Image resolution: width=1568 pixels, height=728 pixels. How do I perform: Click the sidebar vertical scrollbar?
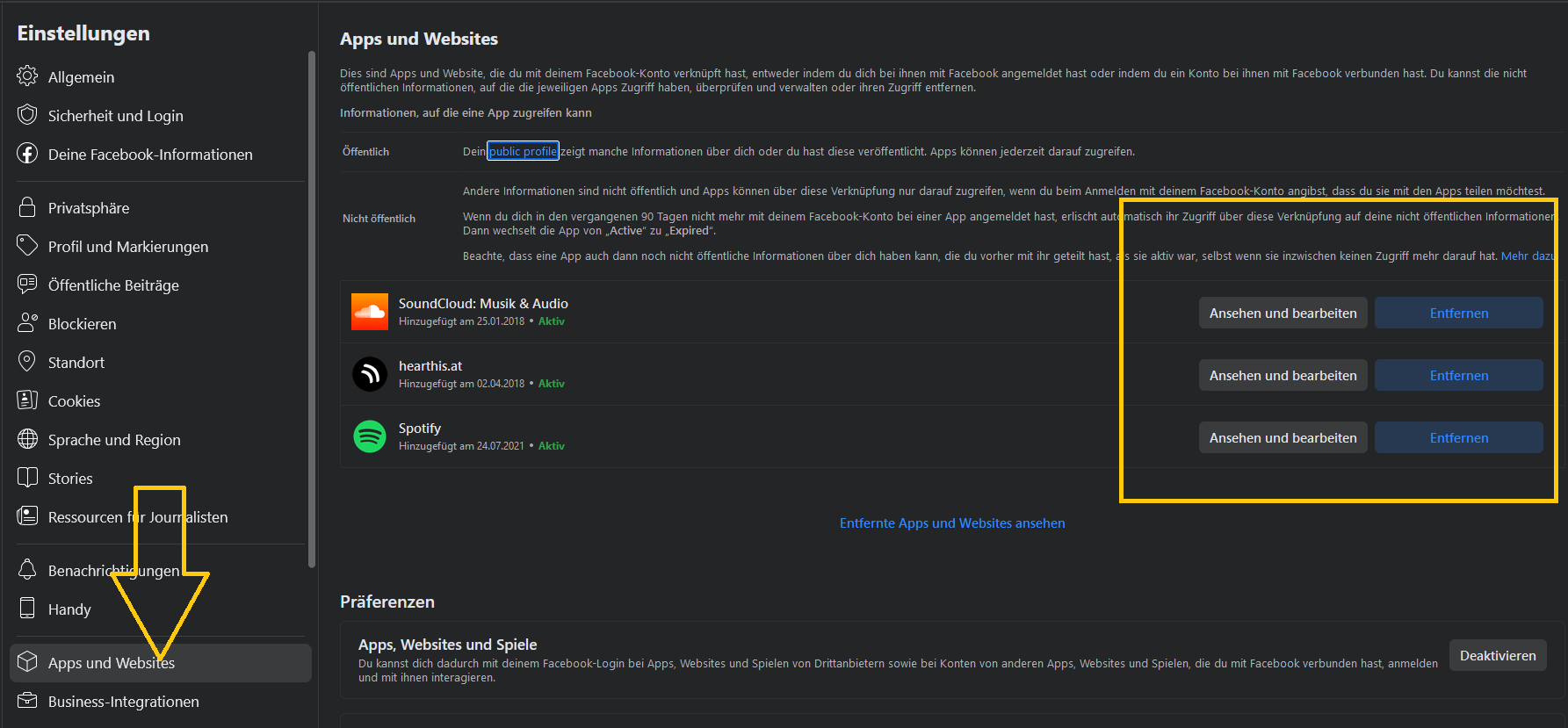tap(311, 307)
